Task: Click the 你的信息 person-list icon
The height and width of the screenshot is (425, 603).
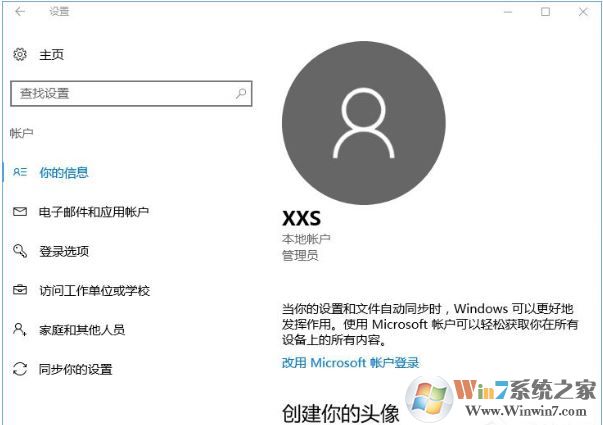Action: (20, 172)
